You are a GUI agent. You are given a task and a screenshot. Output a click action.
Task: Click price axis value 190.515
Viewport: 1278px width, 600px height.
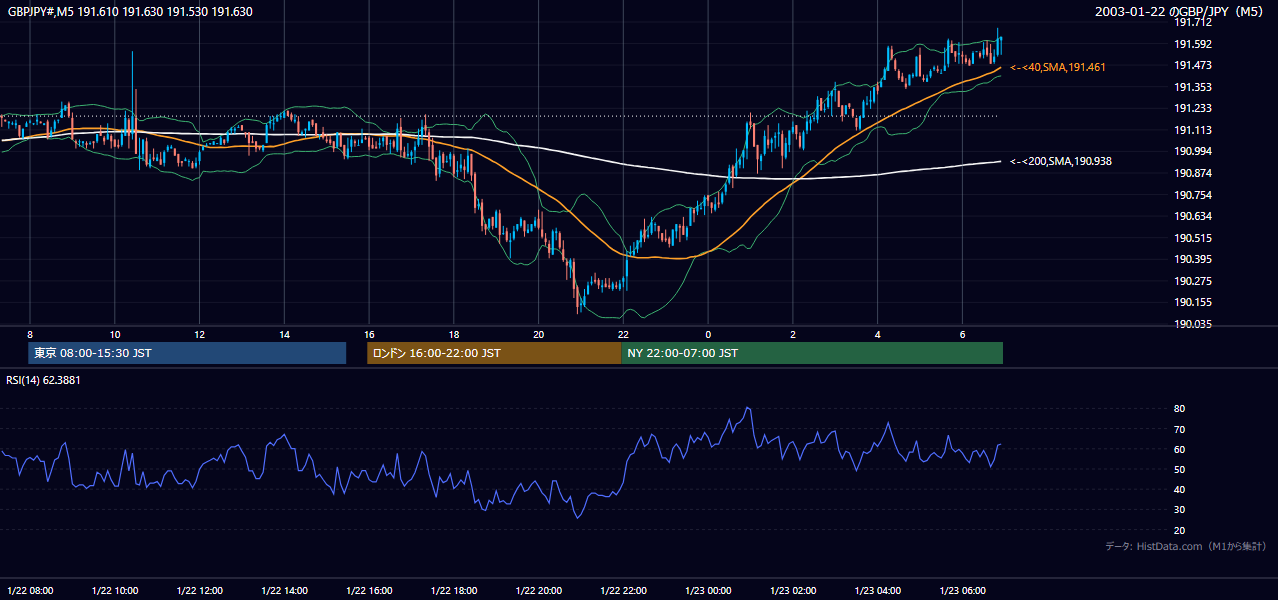click(x=1192, y=238)
